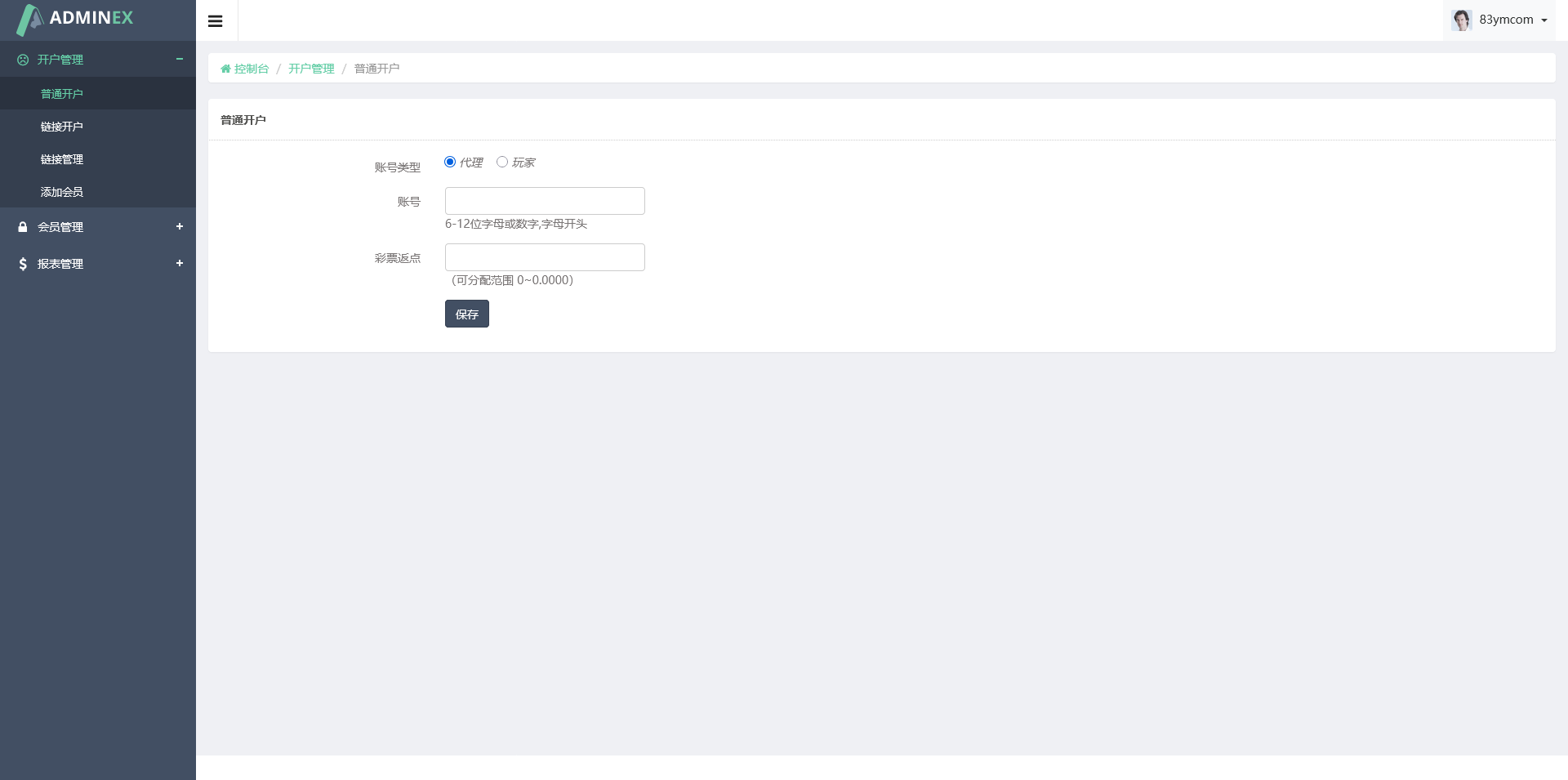Viewport: 1568px width, 780px height.
Task: Click the lock icon beside 会员管理
Action: 23,227
